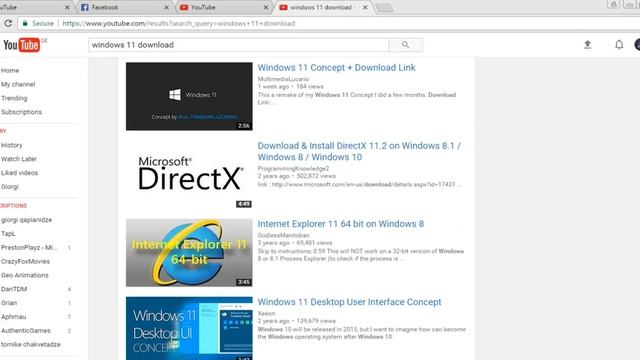The height and width of the screenshot is (360, 640).
Task: Click the browser address bar URL
Action: pyautogui.click(x=179, y=23)
